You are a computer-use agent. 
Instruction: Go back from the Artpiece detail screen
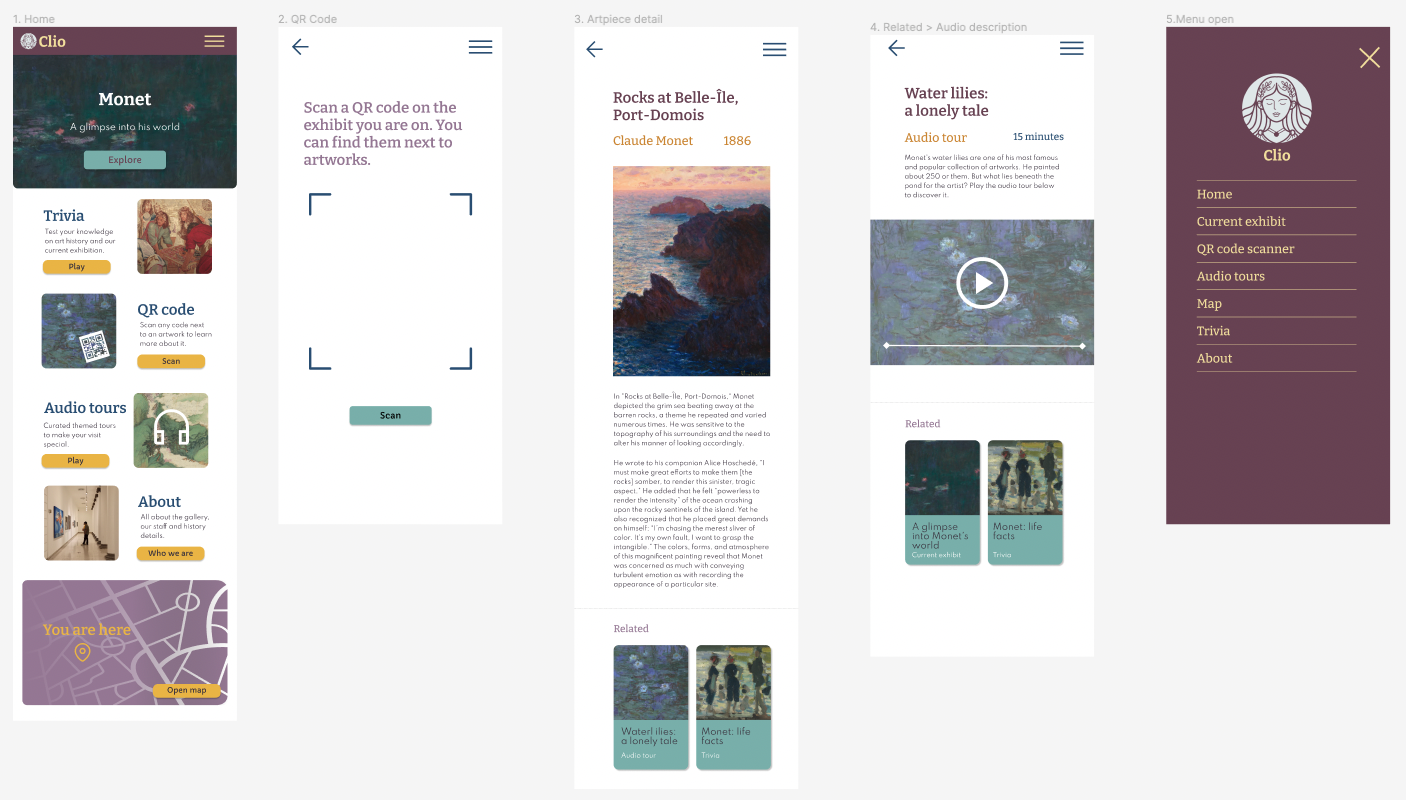pyautogui.click(x=594, y=49)
